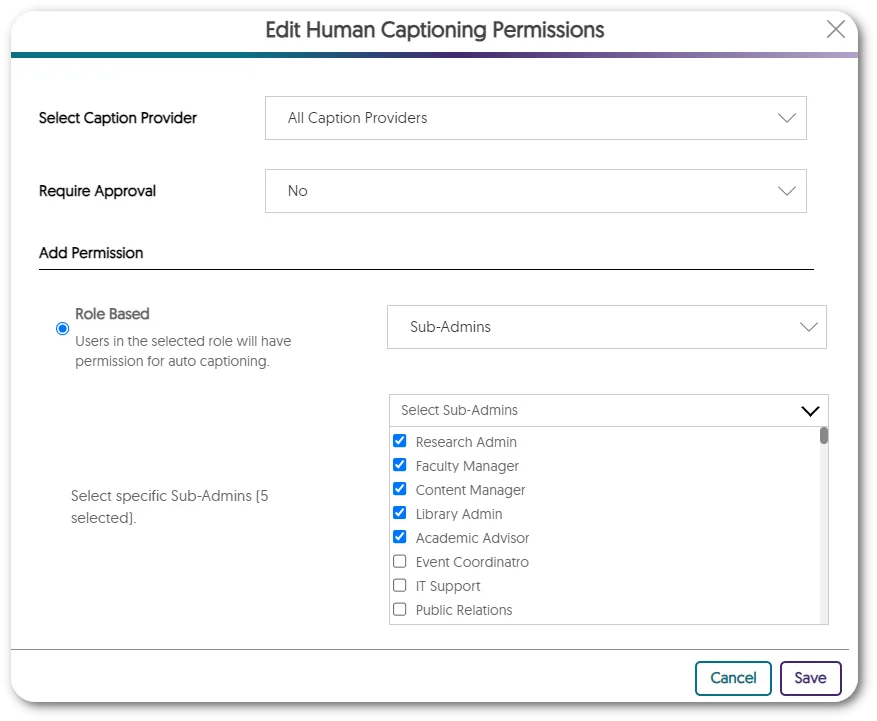Viewport: 877px width, 721px height.
Task: Uncheck Research Admin in the sub-admin list
Action: (400, 441)
